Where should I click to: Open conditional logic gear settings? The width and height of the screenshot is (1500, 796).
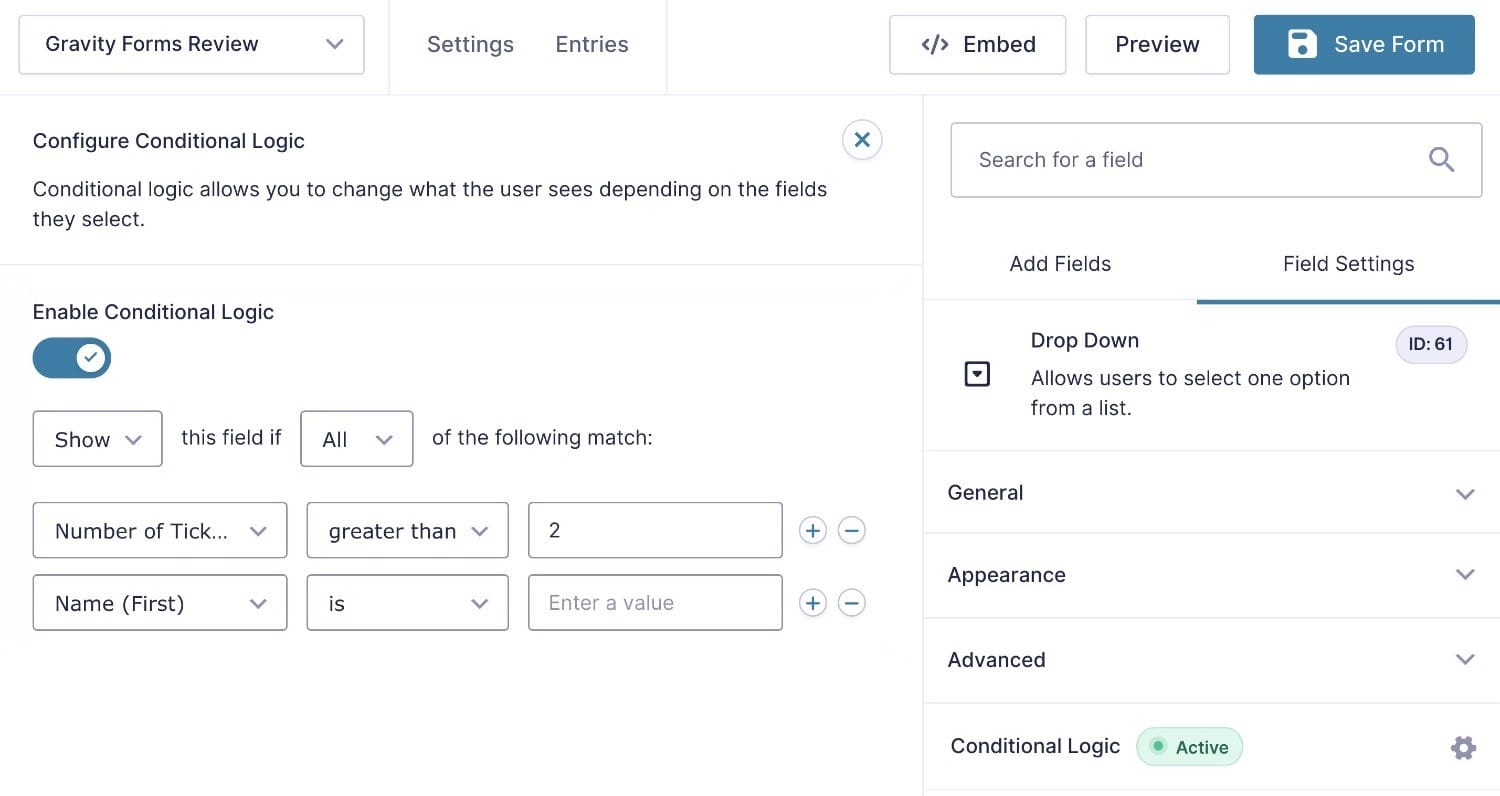[x=1463, y=747]
